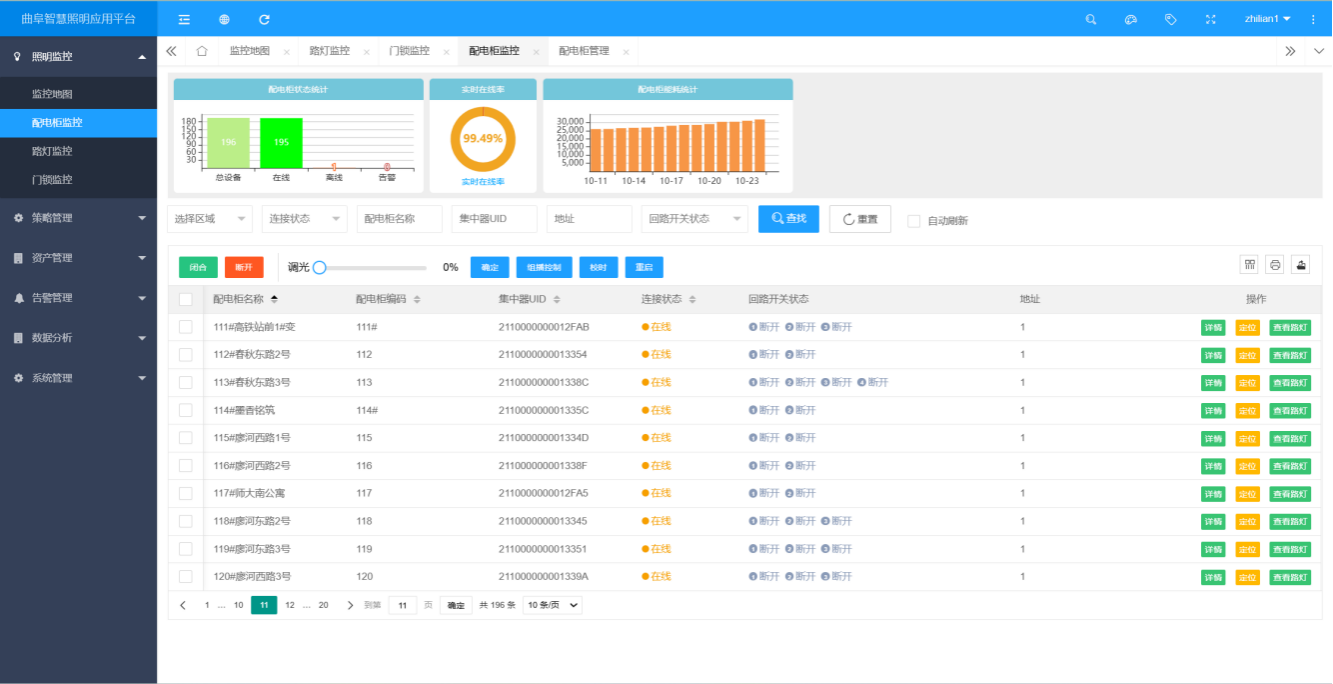Click the print icon above the table
Viewport: 1333px width, 684px height.
pyautogui.click(x=1275, y=264)
